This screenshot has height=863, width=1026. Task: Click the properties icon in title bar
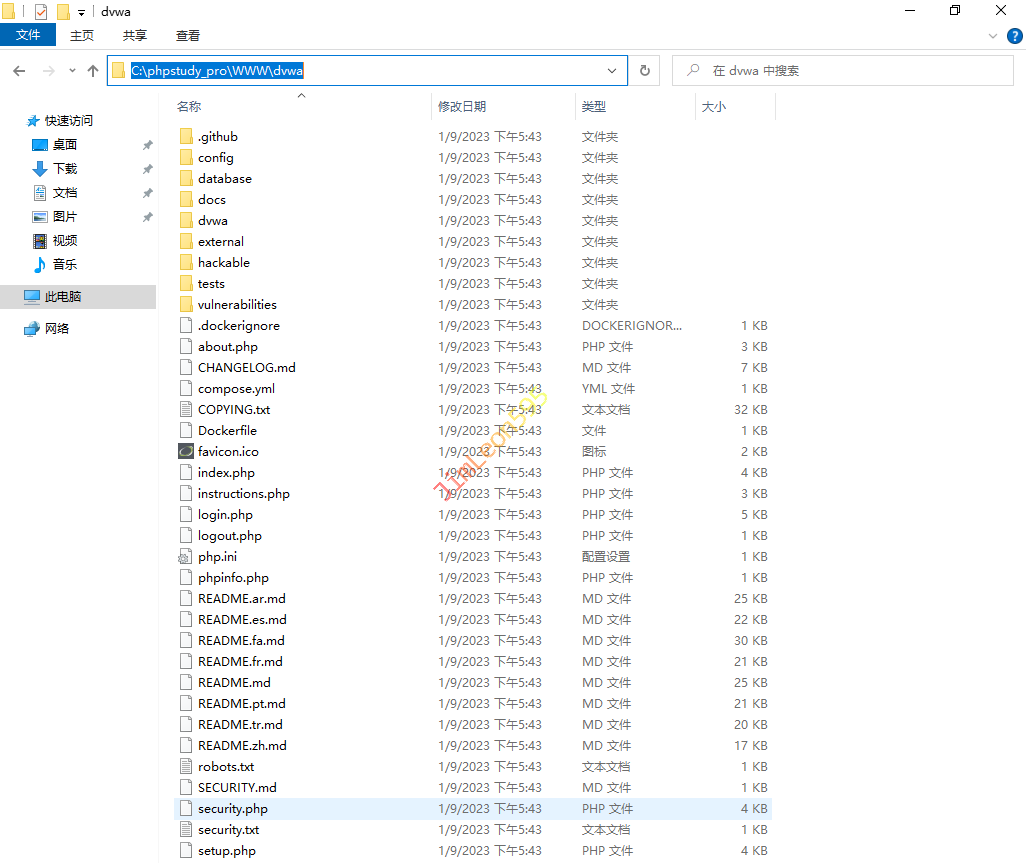tap(41, 12)
